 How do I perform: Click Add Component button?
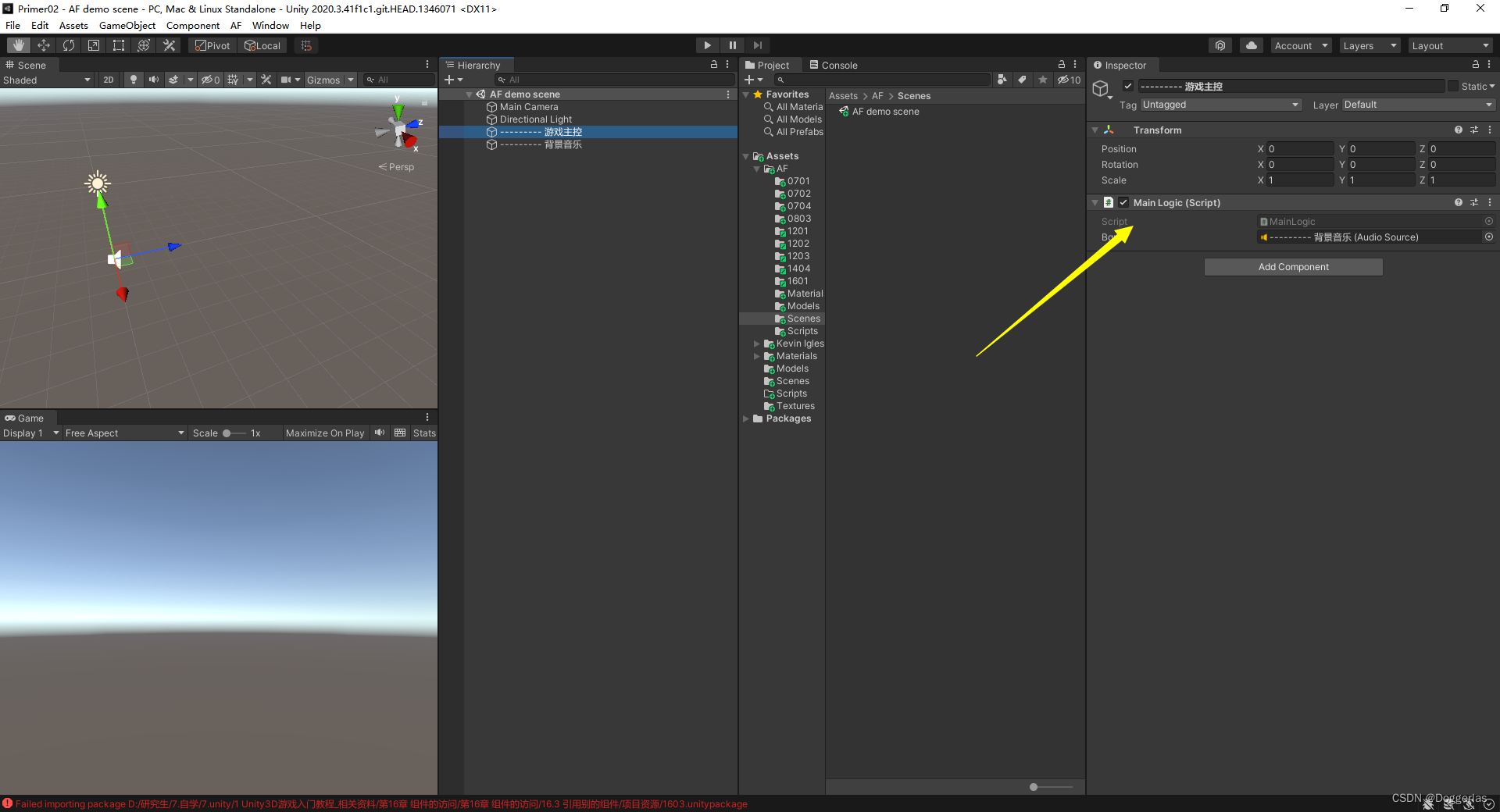tap(1293, 267)
